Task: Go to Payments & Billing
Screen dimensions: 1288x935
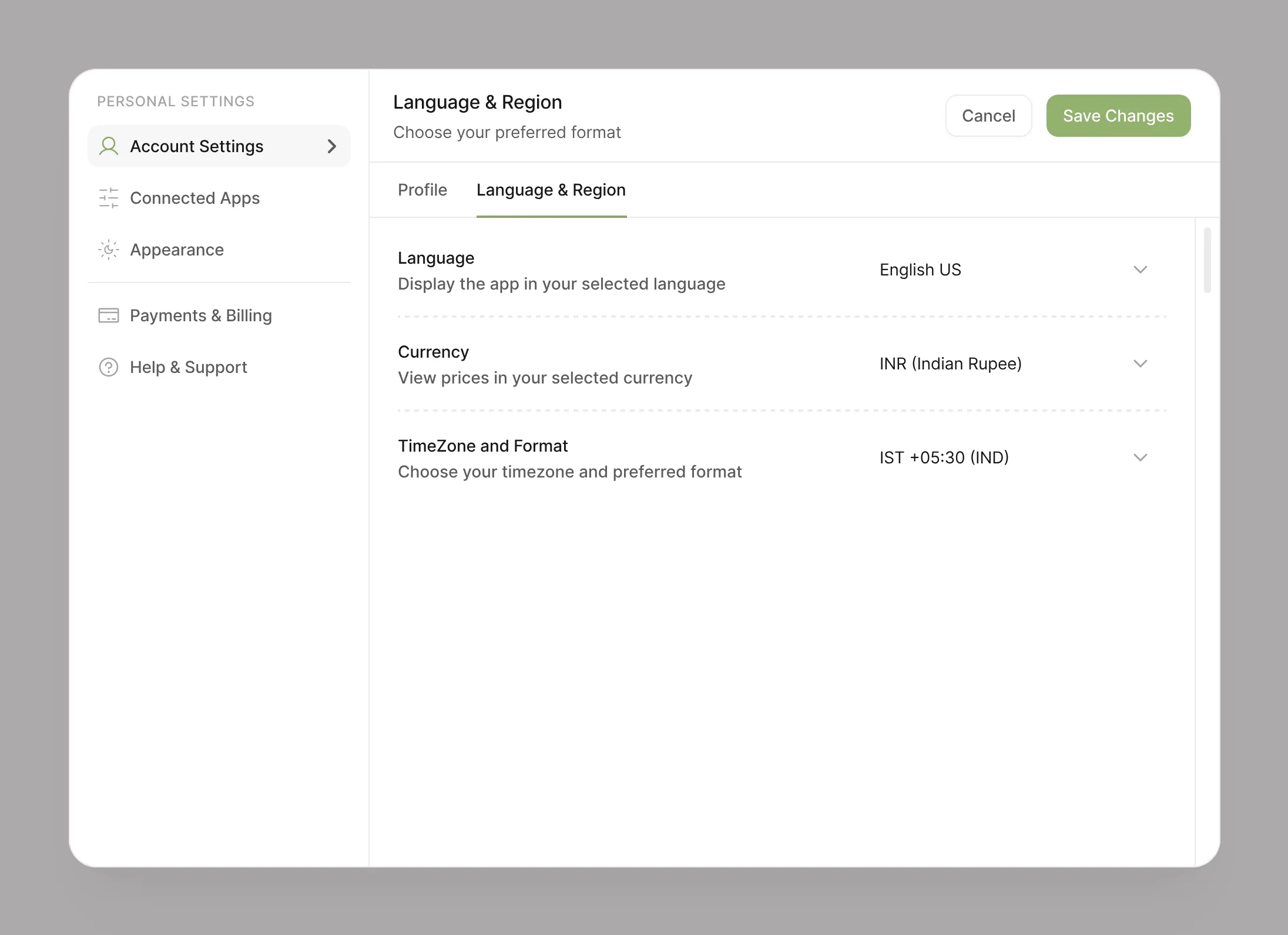Action: click(x=219, y=315)
